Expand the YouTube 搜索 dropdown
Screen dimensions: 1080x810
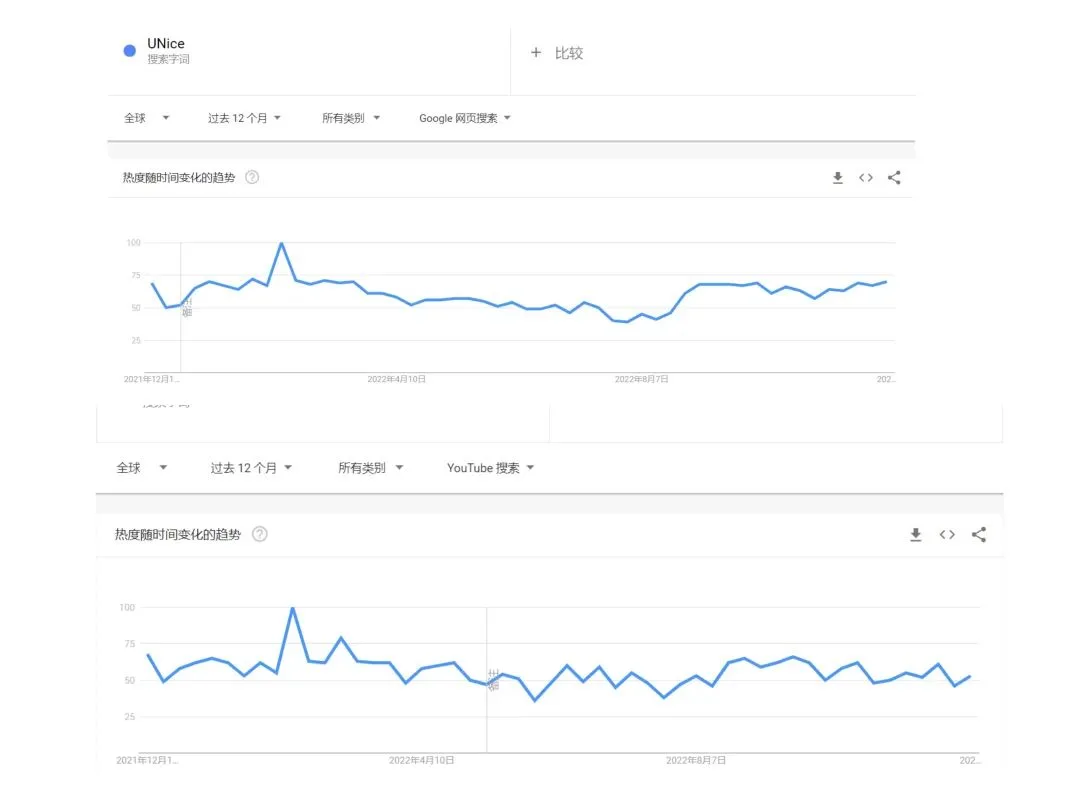(490, 468)
